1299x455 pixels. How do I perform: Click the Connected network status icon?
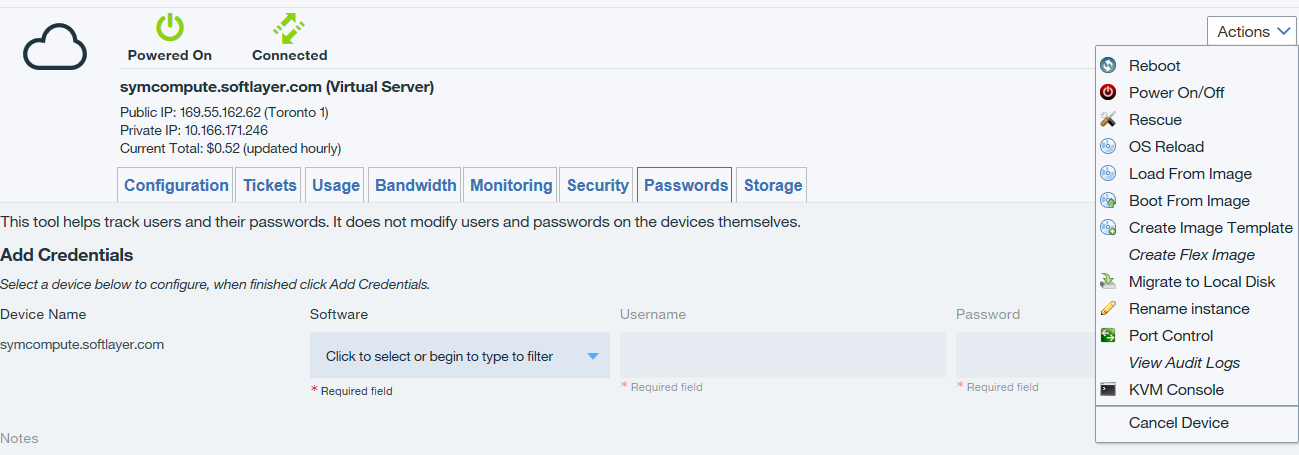(x=289, y=27)
